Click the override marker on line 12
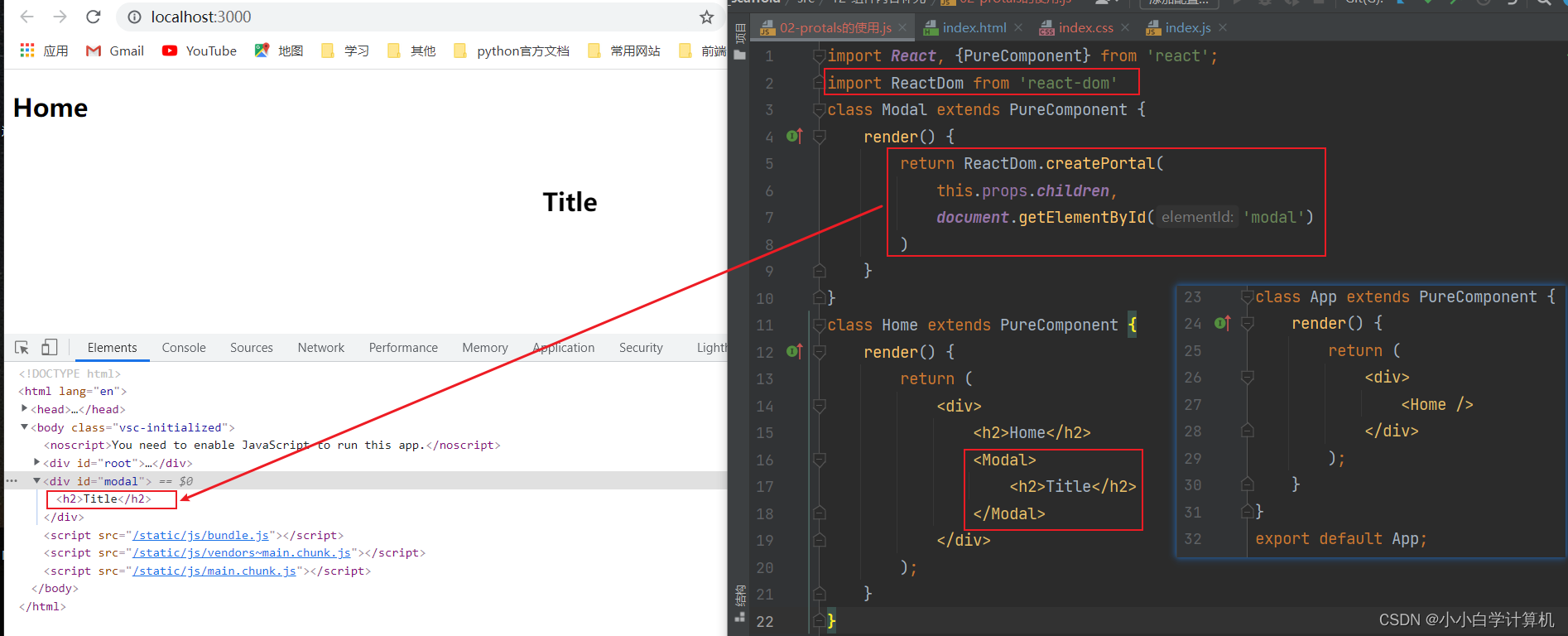The image size is (1568, 636). 795,351
